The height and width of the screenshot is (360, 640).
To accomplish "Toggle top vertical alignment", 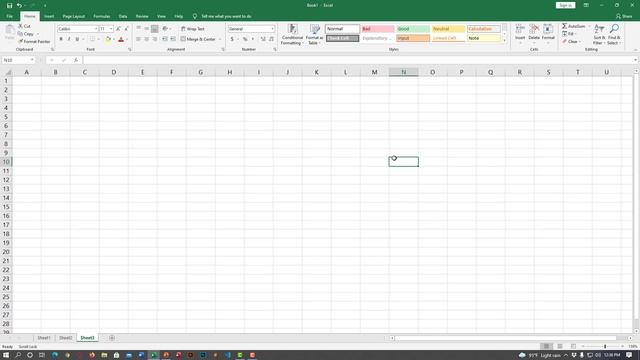I will [138, 29].
